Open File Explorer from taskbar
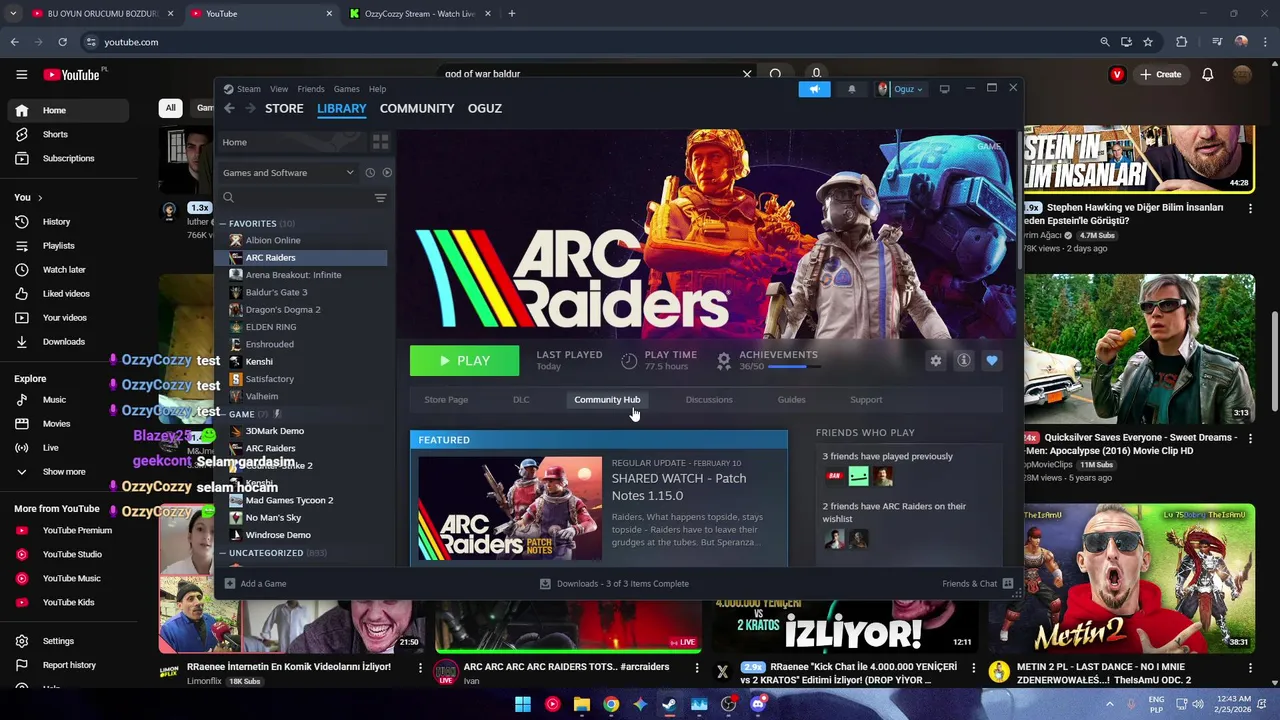 [x=582, y=704]
